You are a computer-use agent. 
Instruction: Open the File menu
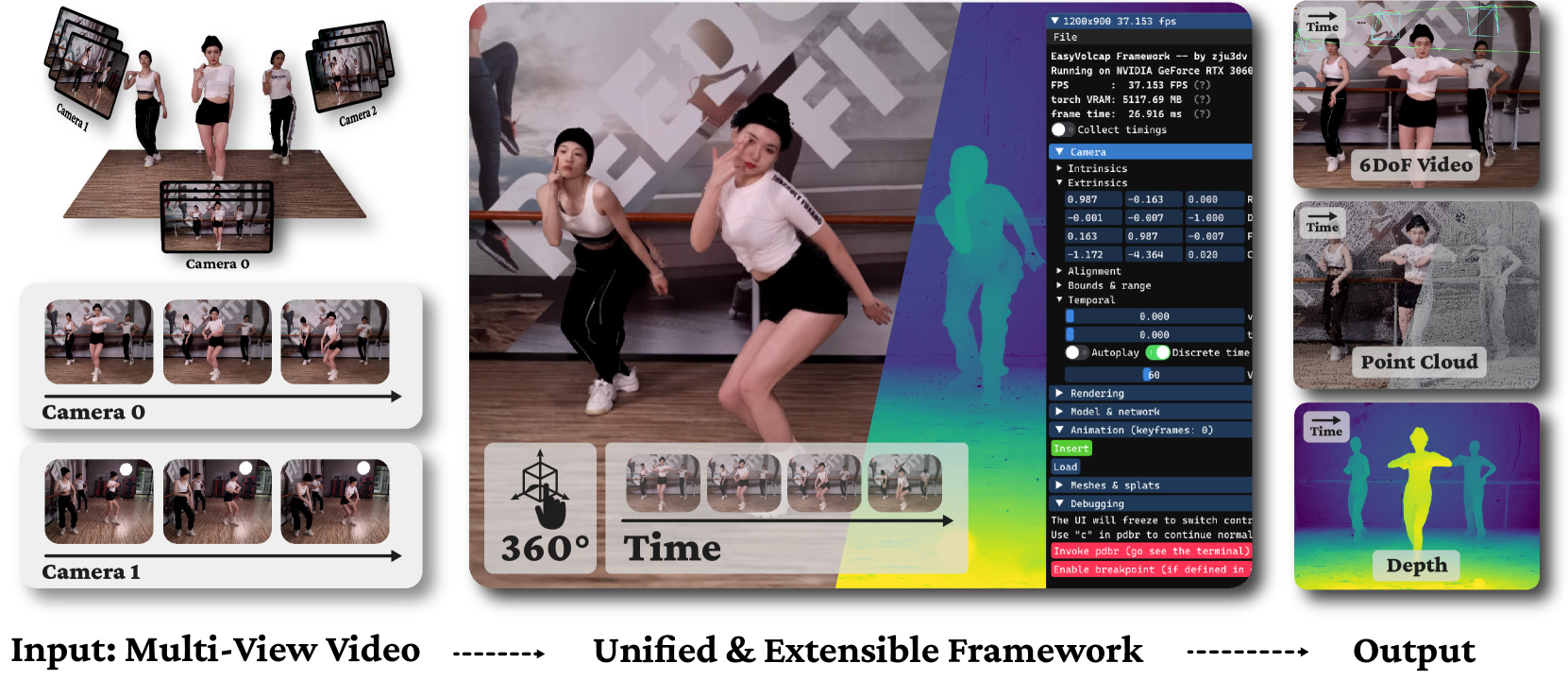click(x=1065, y=37)
